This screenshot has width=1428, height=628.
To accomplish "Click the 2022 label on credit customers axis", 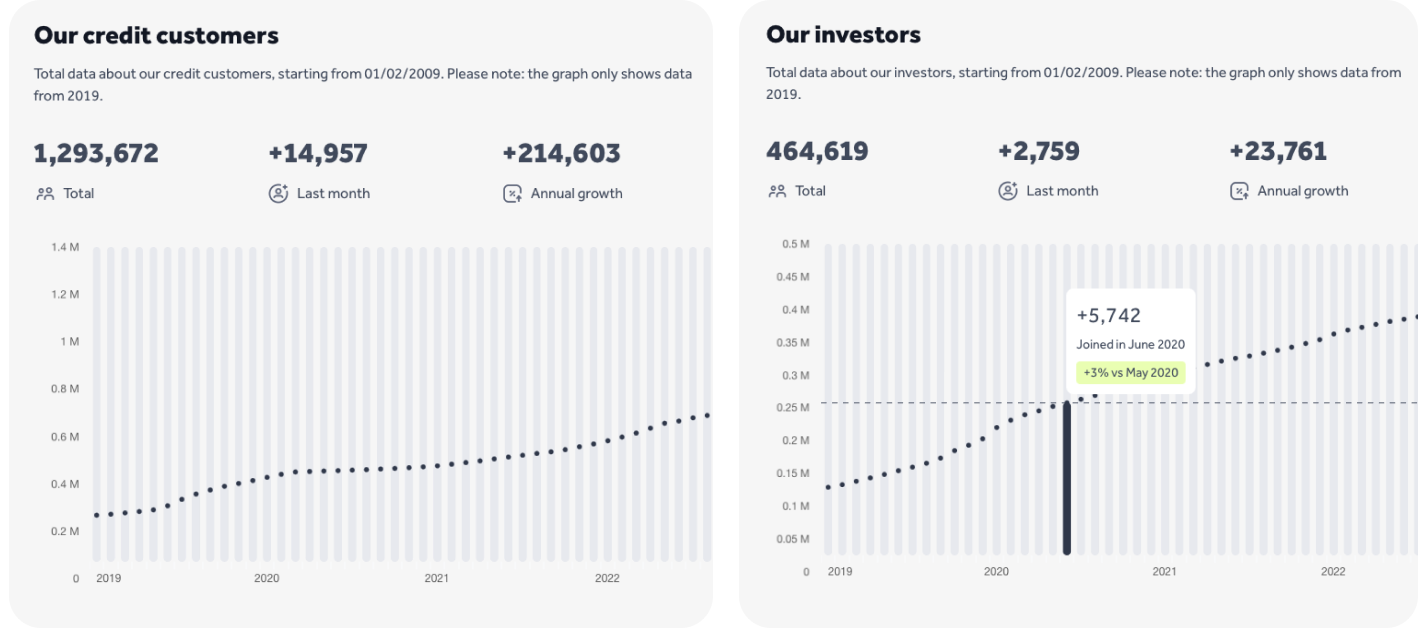I will [x=607, y=579].
